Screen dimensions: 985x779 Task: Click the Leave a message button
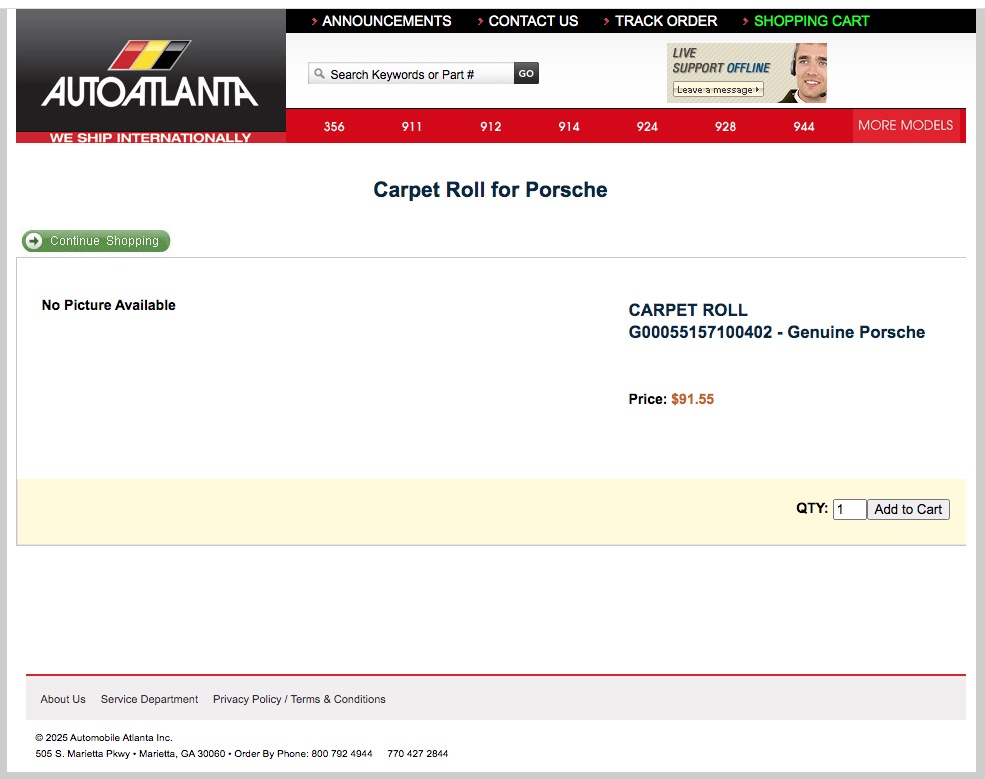coord(718,90)
